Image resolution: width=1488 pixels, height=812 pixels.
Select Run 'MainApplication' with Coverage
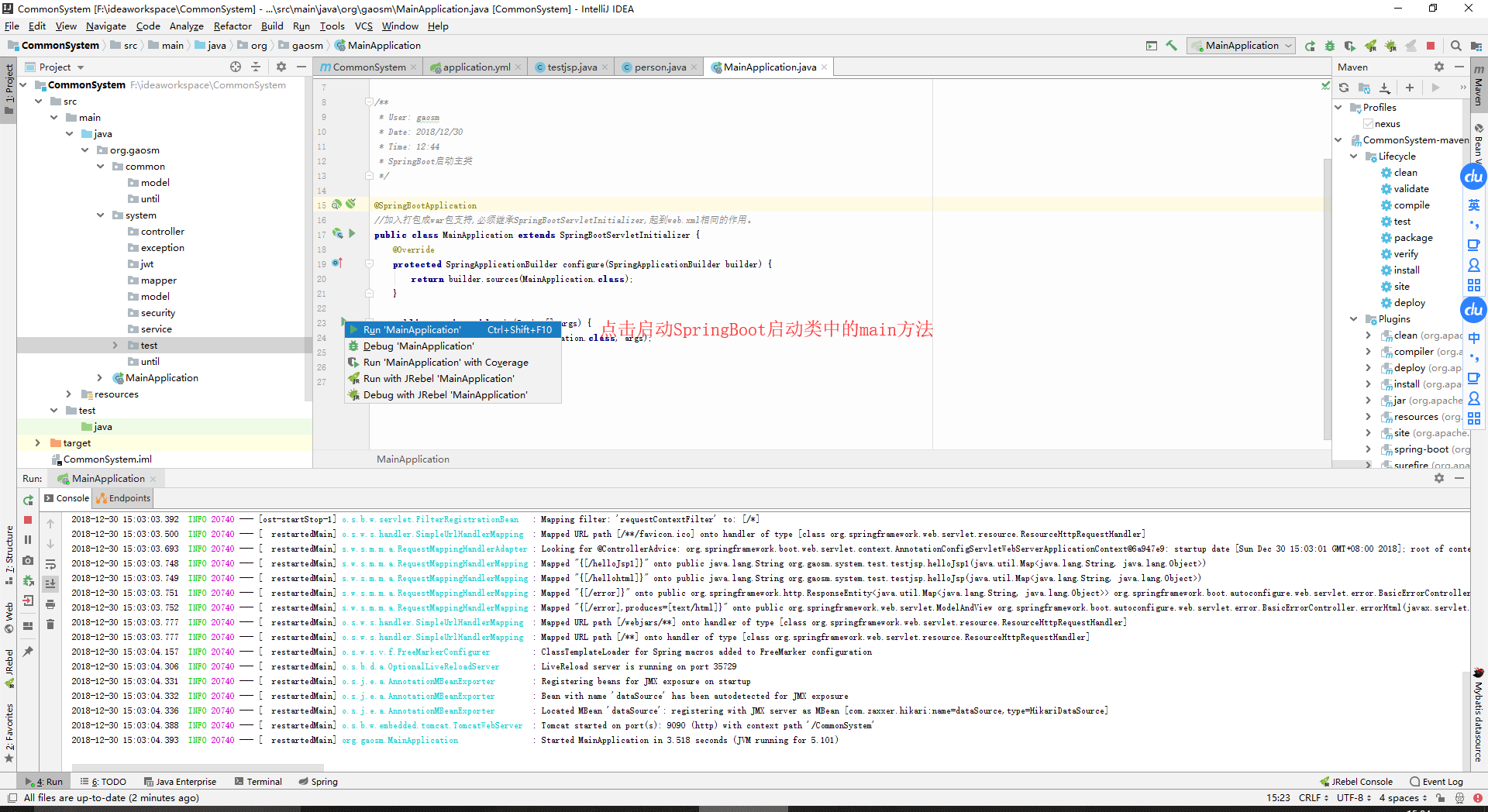[x=453, y=363]
